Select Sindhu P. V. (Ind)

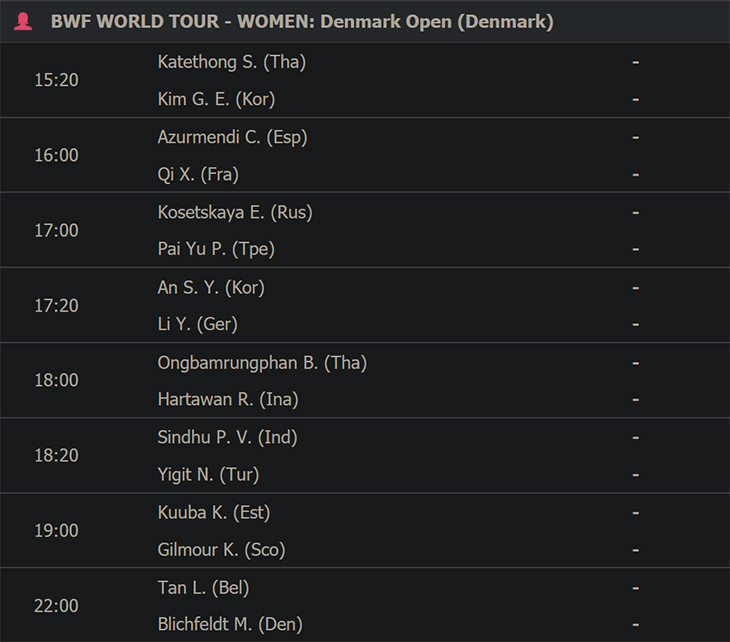227,438
